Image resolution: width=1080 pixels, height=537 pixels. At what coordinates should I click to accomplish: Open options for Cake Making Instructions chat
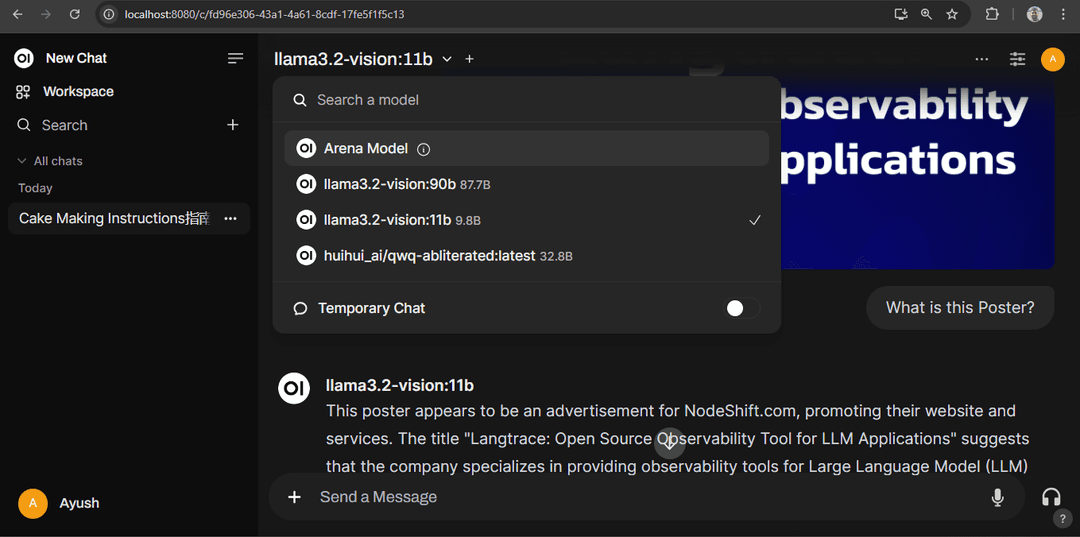point(231,218)
